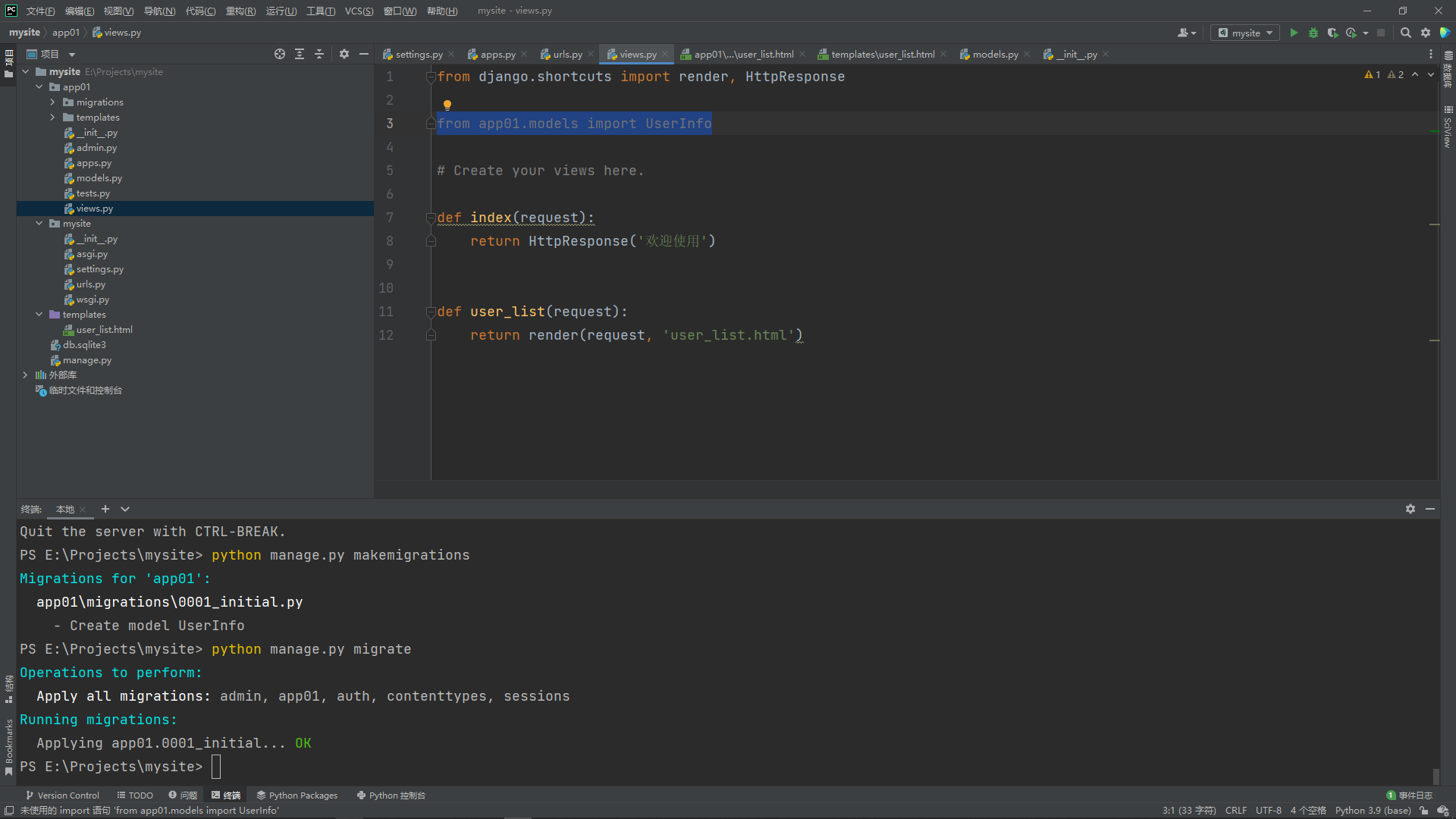Screen dimensions: 1456x819
Task: Click the CRLF line separator selector
Action: [1236, 811]
